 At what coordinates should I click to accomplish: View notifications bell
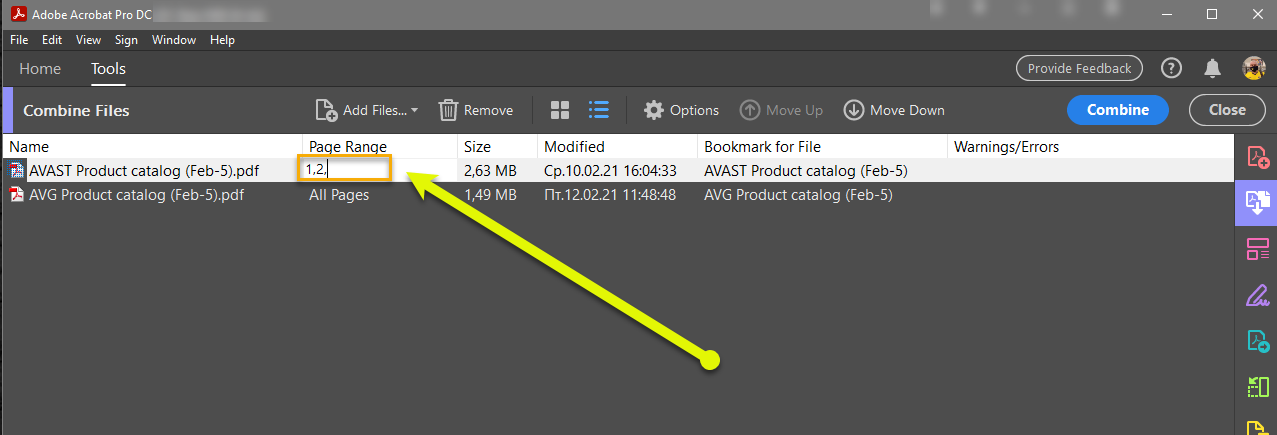coord(1212,68)
